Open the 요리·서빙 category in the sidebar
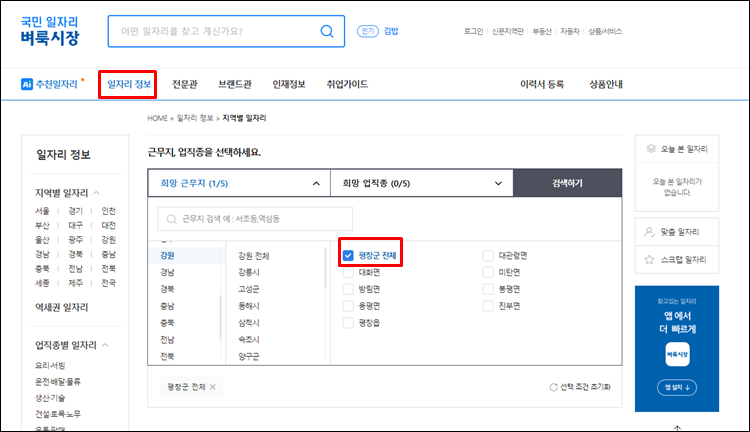Screen dimensions: 750x432 click(x=50, y=366)
